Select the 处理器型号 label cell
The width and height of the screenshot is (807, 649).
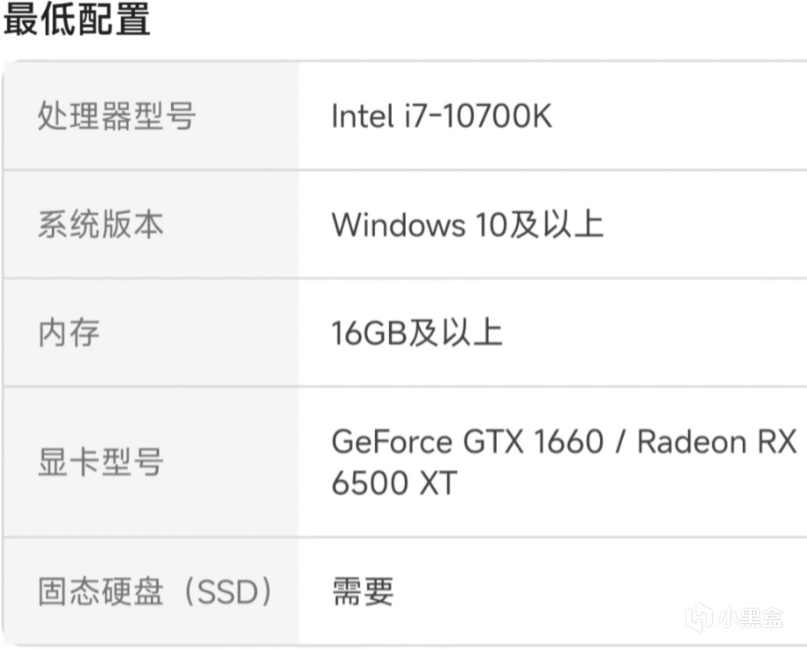[x=116, y=117]
